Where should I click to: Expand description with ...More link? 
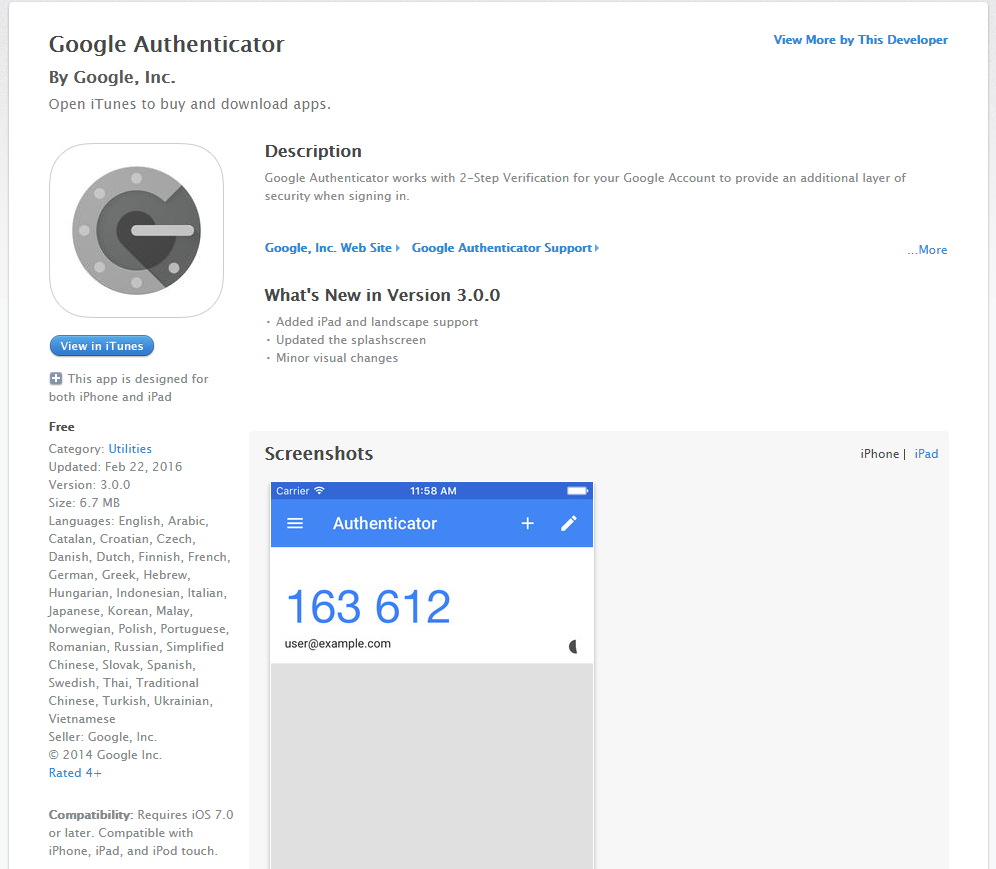[927, 250]
